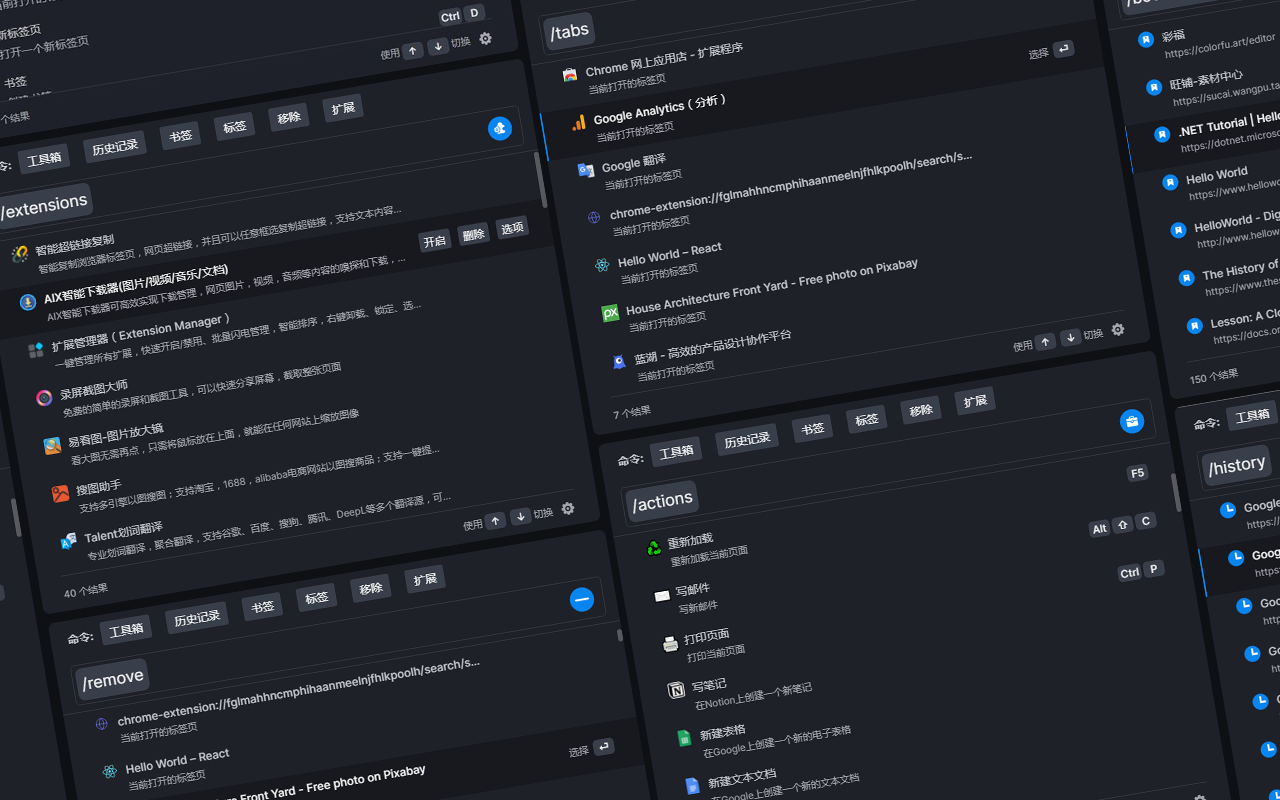This screenshot has width=1280, height=800.
Task: Select 移除 command in the actions panel
Action: coord(921,410)
